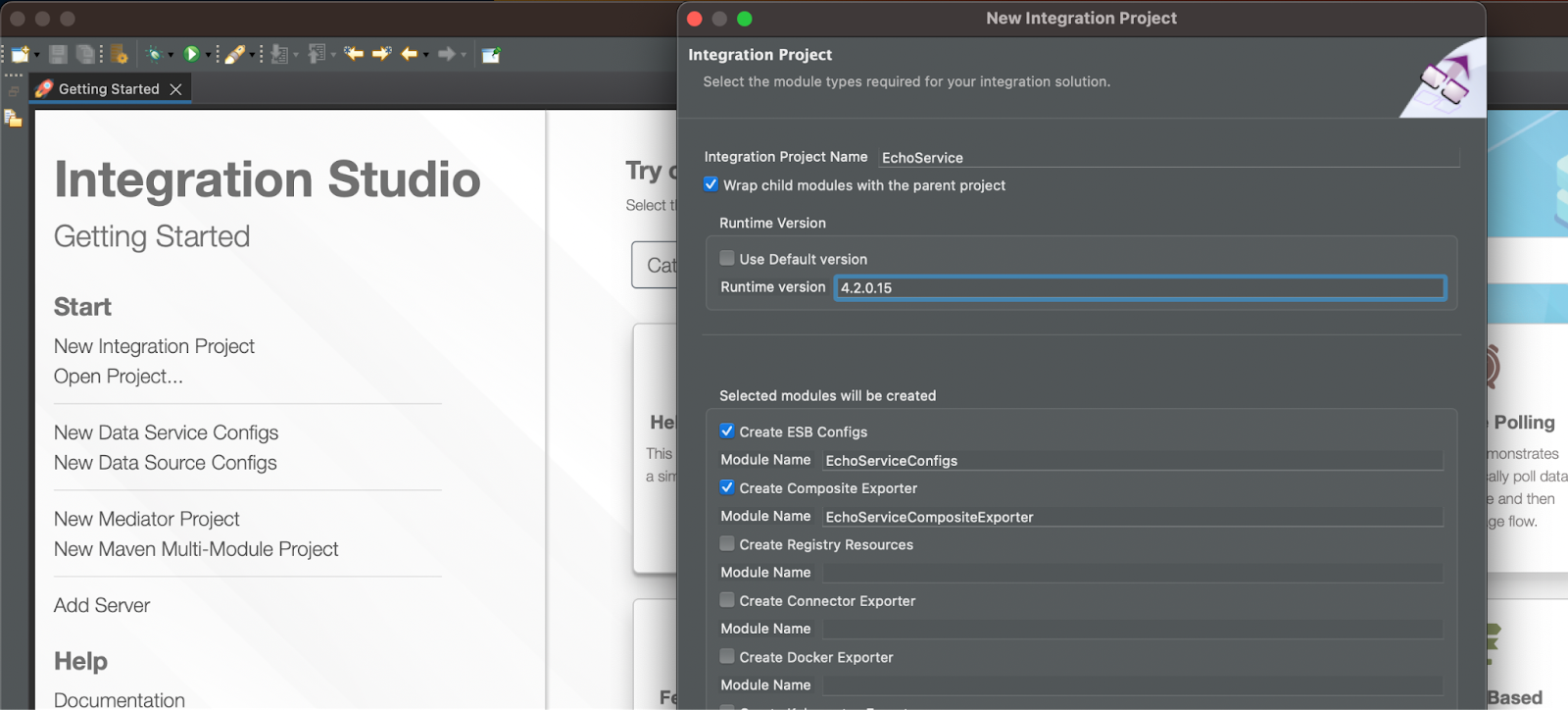Check Create Docker Exporter checkbox
1568x710 pixels.
pos(727,656)
